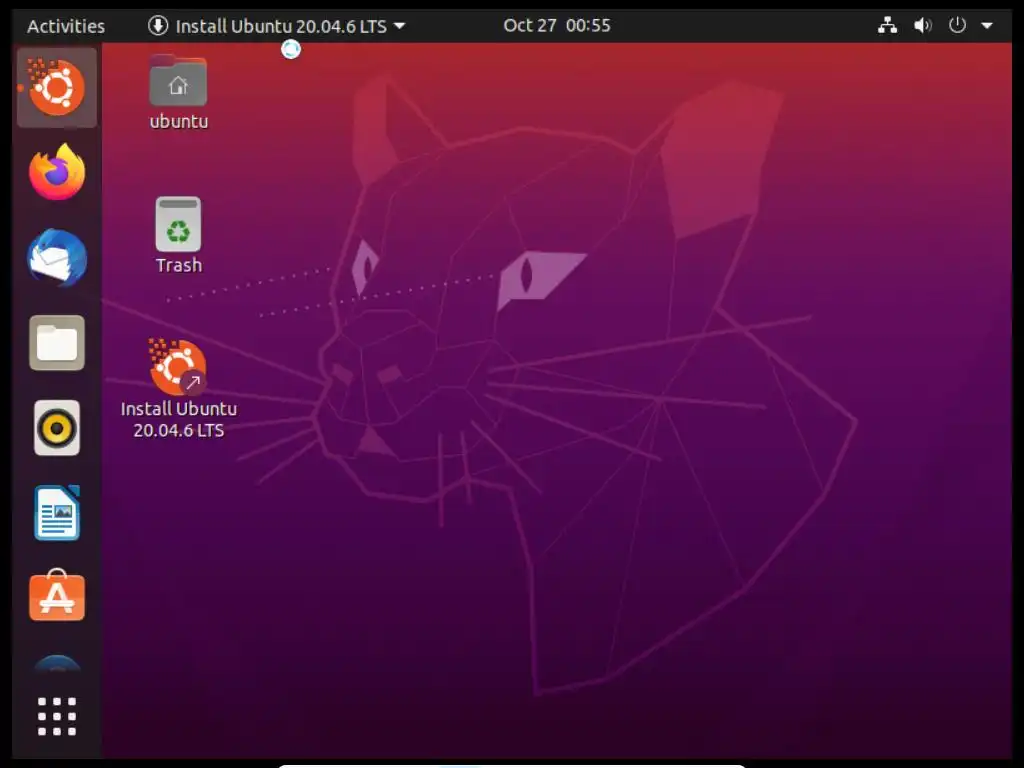
Task: Open Thunderbird Mail in the dock
Action: pyautogui.click(x=57, y=257)
